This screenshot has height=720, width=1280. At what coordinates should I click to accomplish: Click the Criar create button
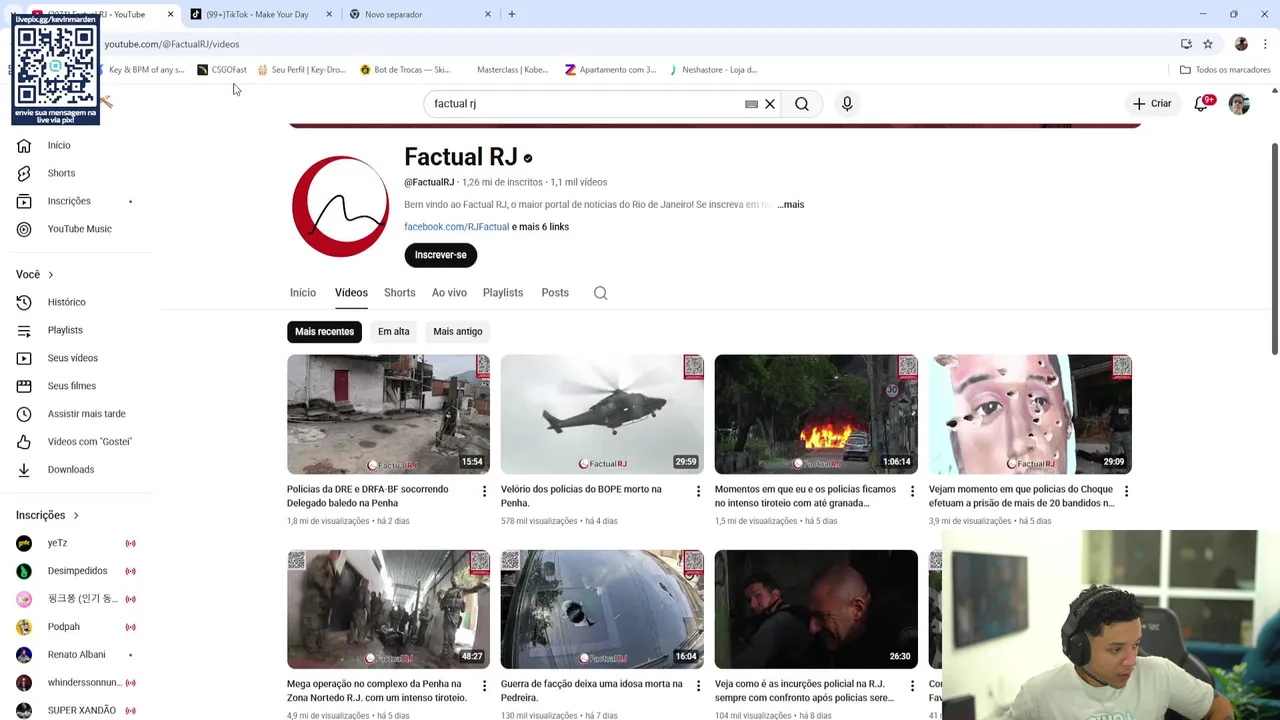(x=1152, y=104)
